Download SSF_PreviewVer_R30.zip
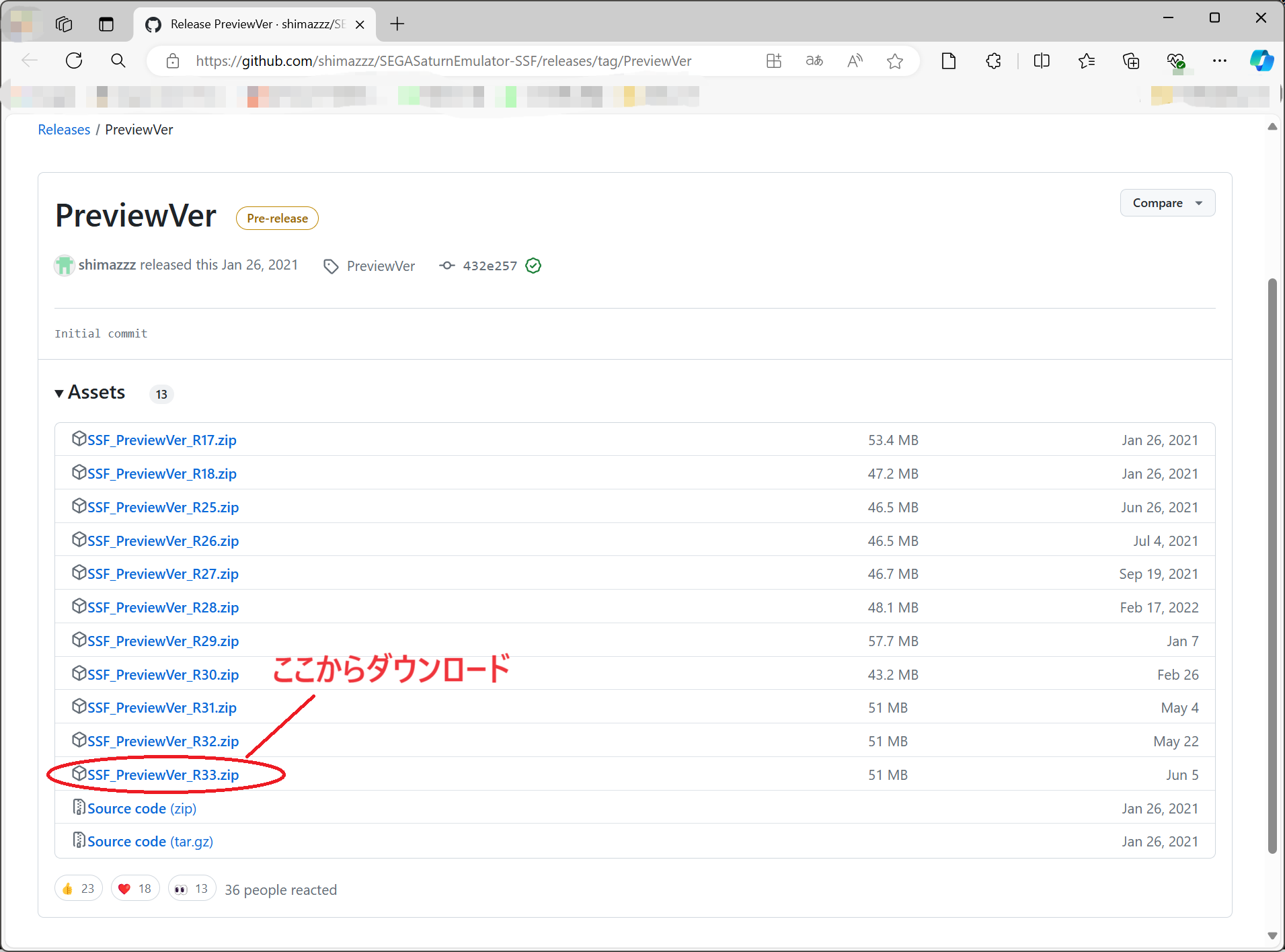The image size is (1285, 952). (163, 675)
